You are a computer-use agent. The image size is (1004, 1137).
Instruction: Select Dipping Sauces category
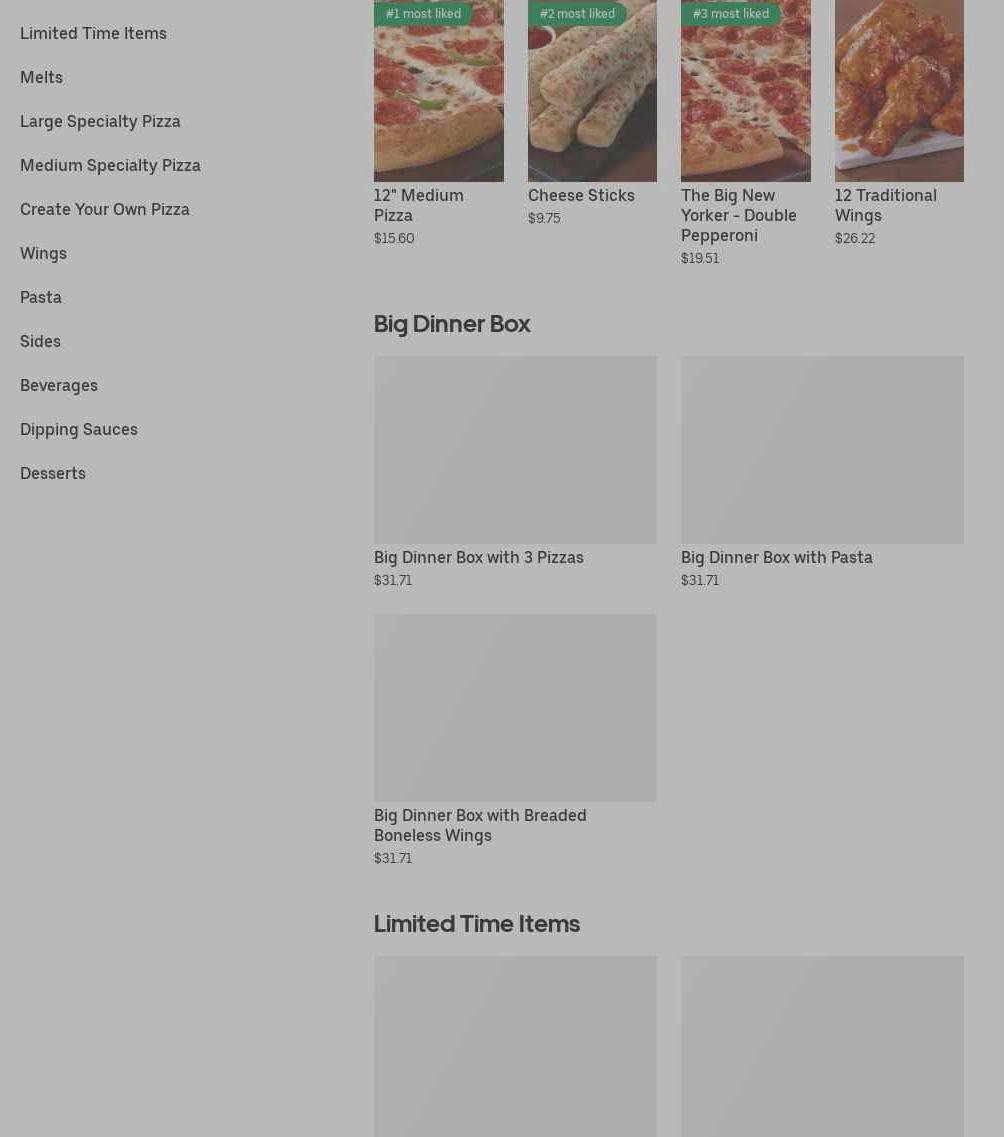78,429
